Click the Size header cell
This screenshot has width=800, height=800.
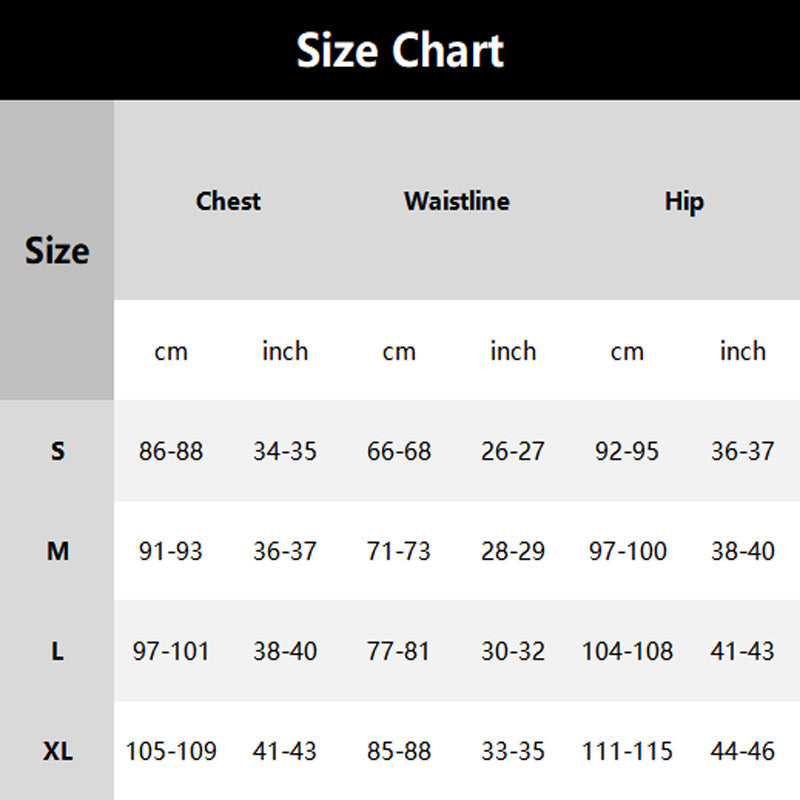pos(57,250)
